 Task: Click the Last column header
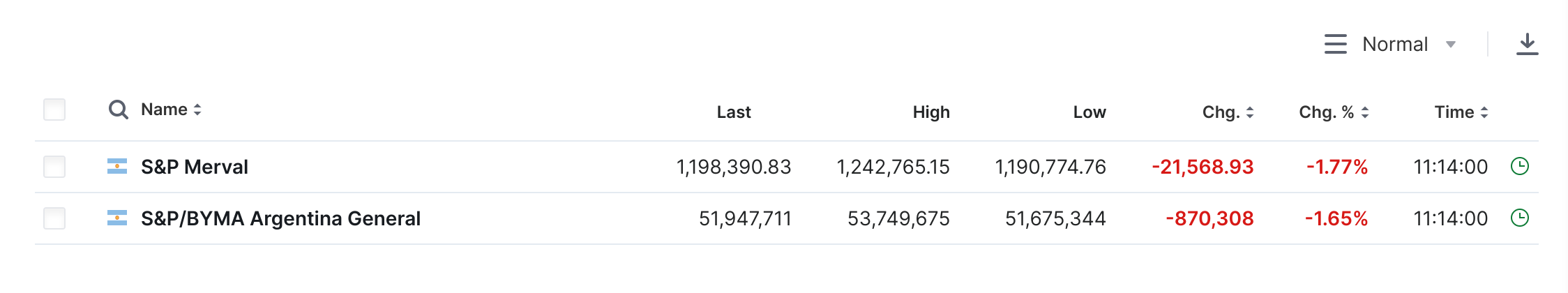click(734, 112)
